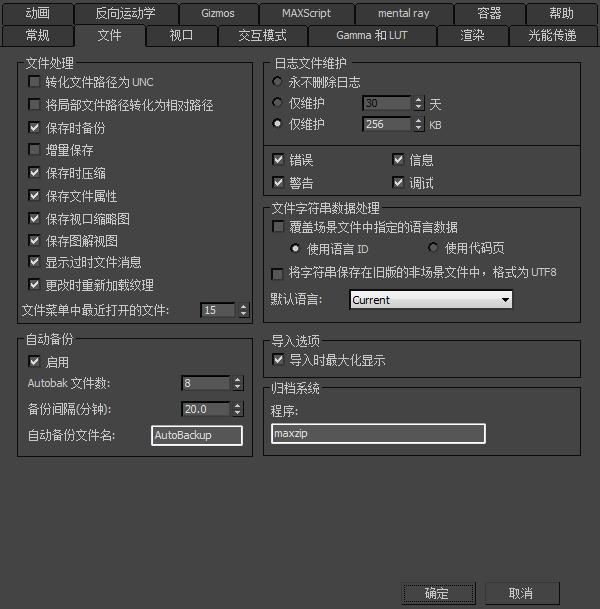The height and width of the screenshot is (609, 600).
Task: Enable 覆盖场景文件中指定的语言数据
Action: (x=278, y=227)
